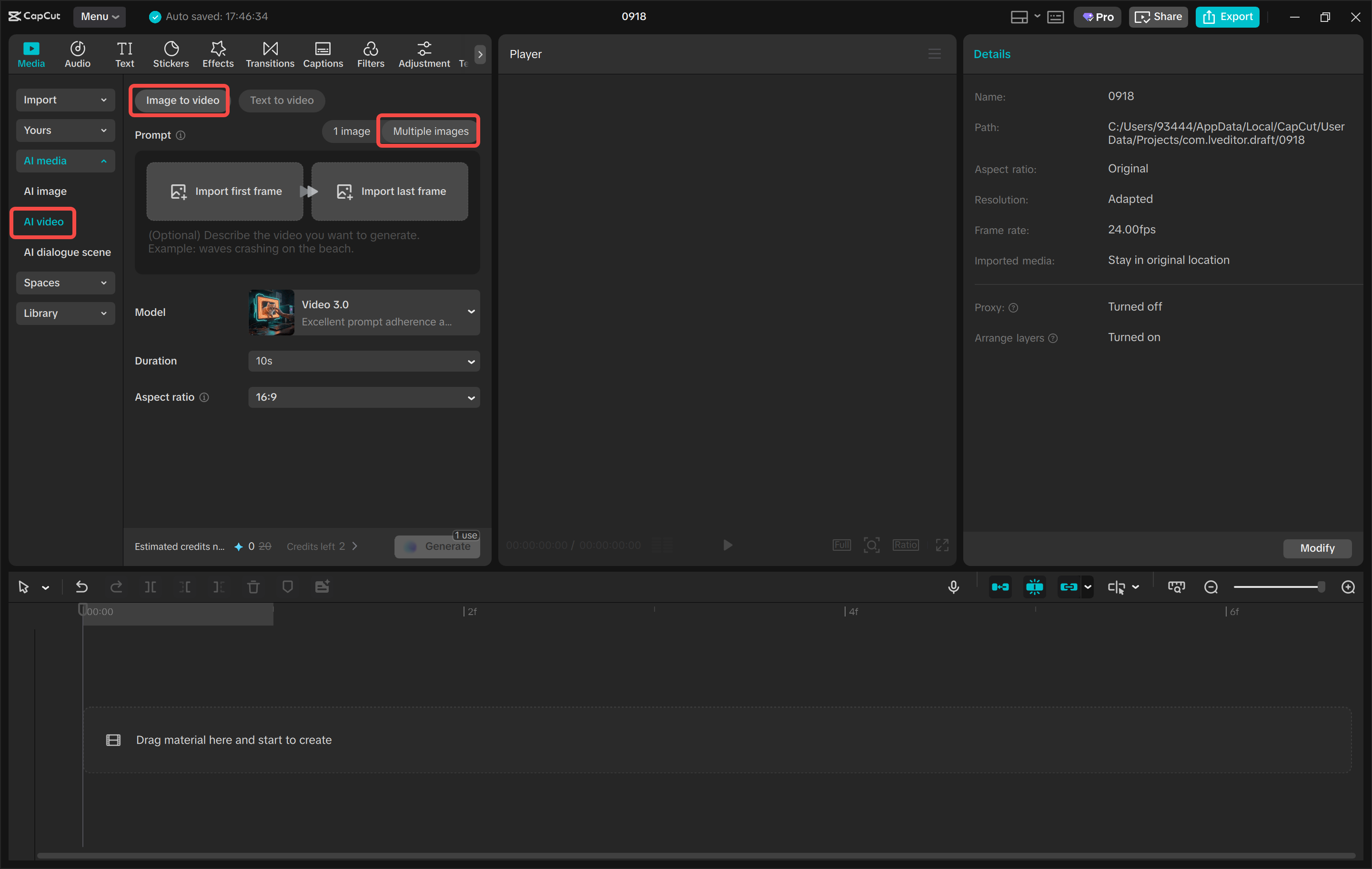Open the Captions panel
Image resolution: width=1372 pixels, height=869 pixels.
coord(323,53)
